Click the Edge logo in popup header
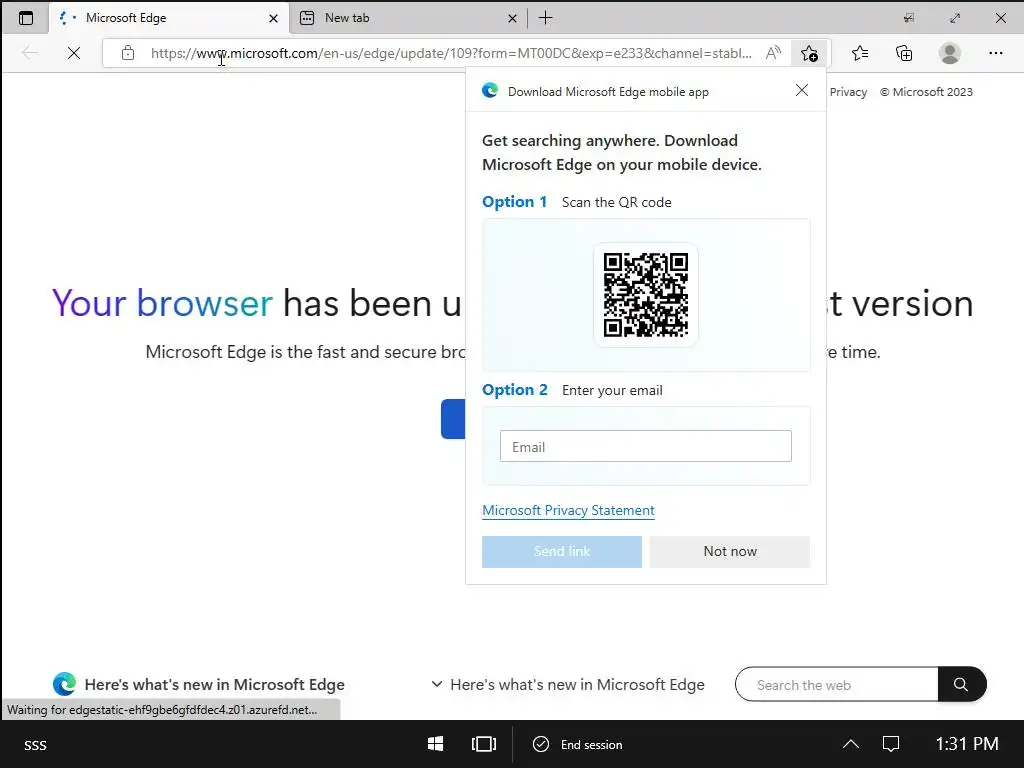Image resolution: width=1024 pixels, height=768 pixels. click(490, 91)
